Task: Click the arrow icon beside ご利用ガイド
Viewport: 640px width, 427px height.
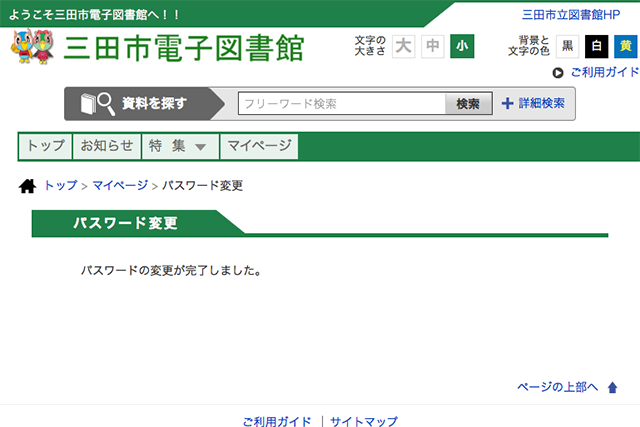Action: coord(558,73)
